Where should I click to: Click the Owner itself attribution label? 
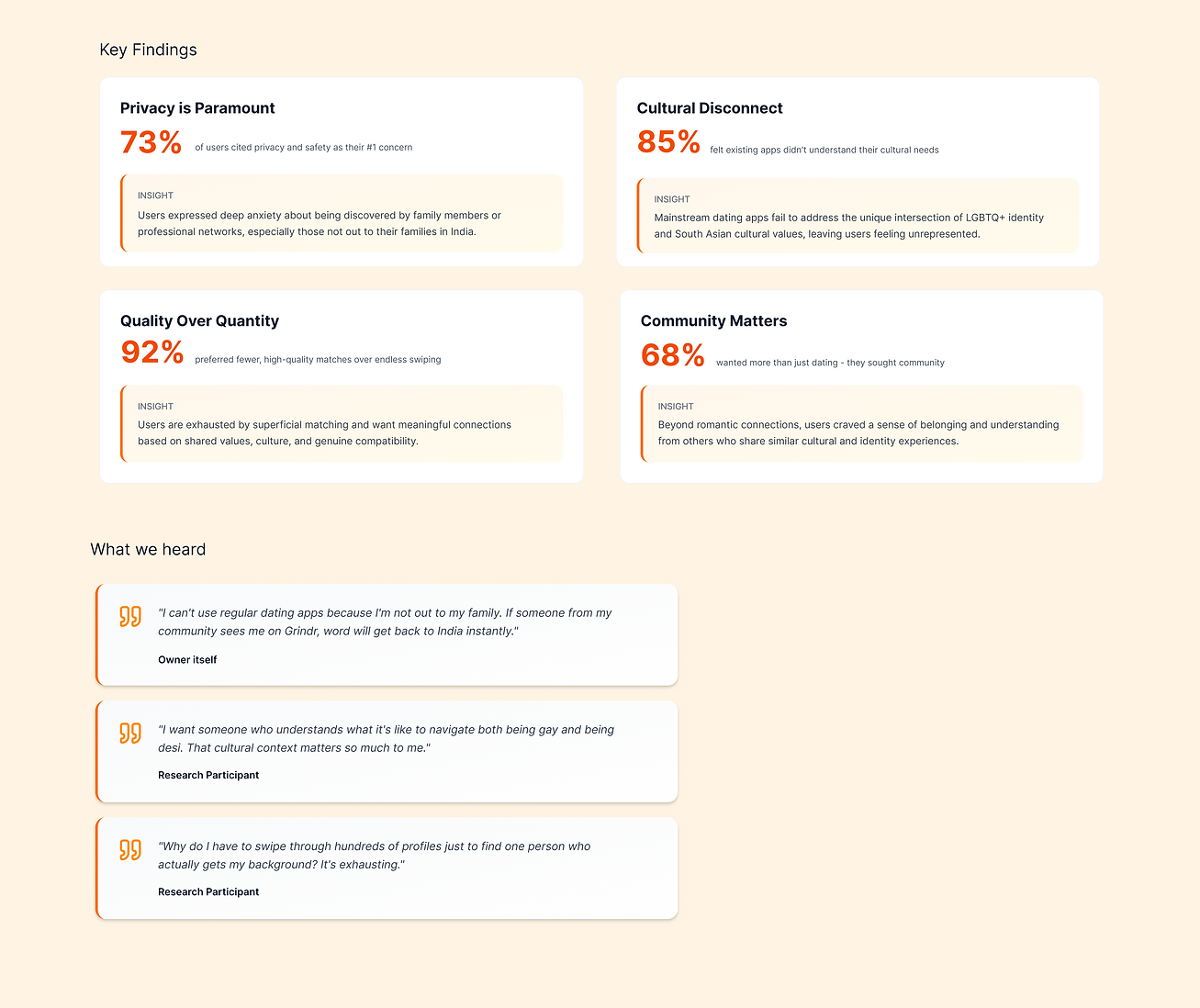pyautogui.click(x=187, y=659)
